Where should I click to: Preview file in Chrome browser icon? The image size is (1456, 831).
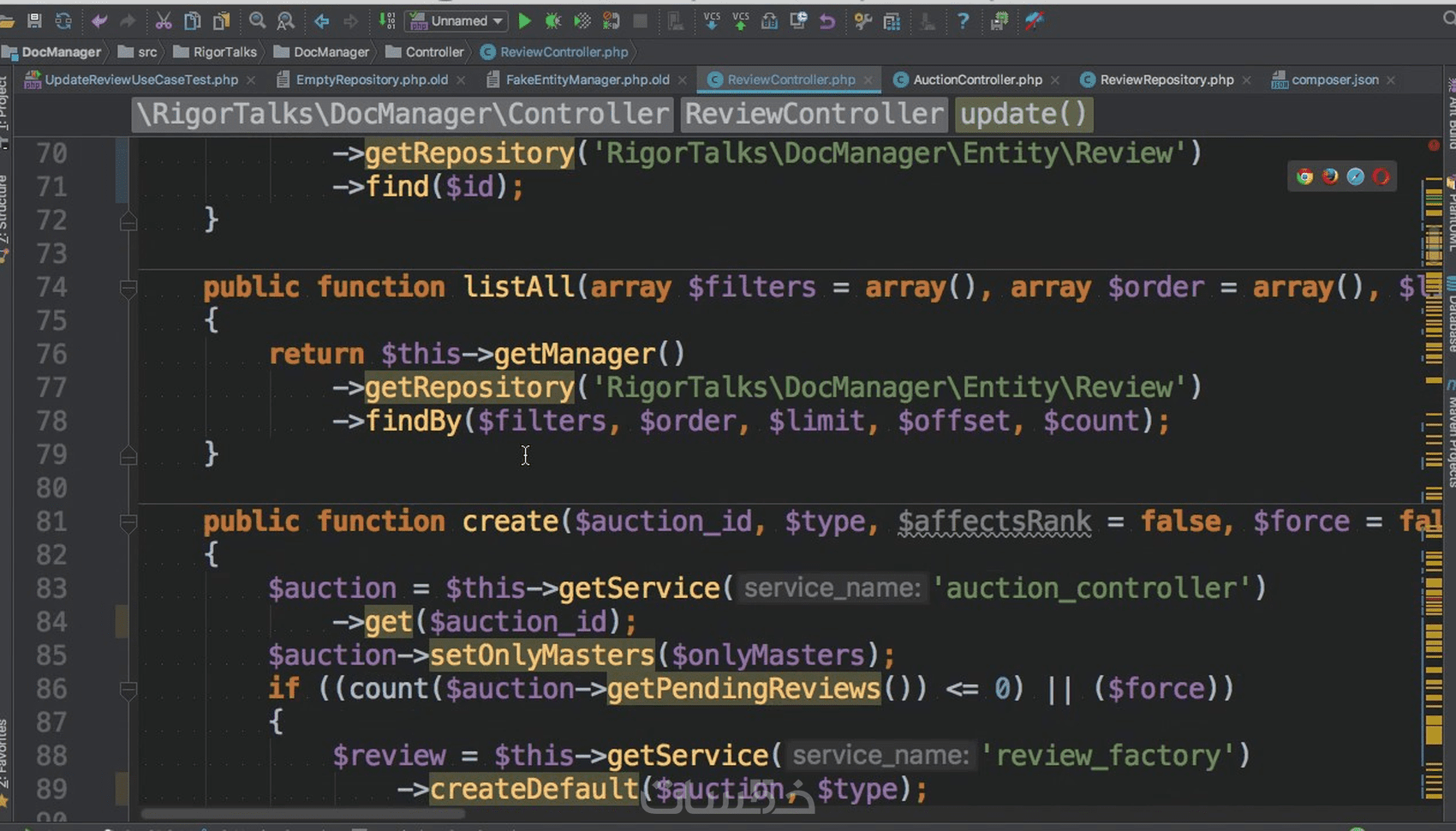pos(1303,176)
